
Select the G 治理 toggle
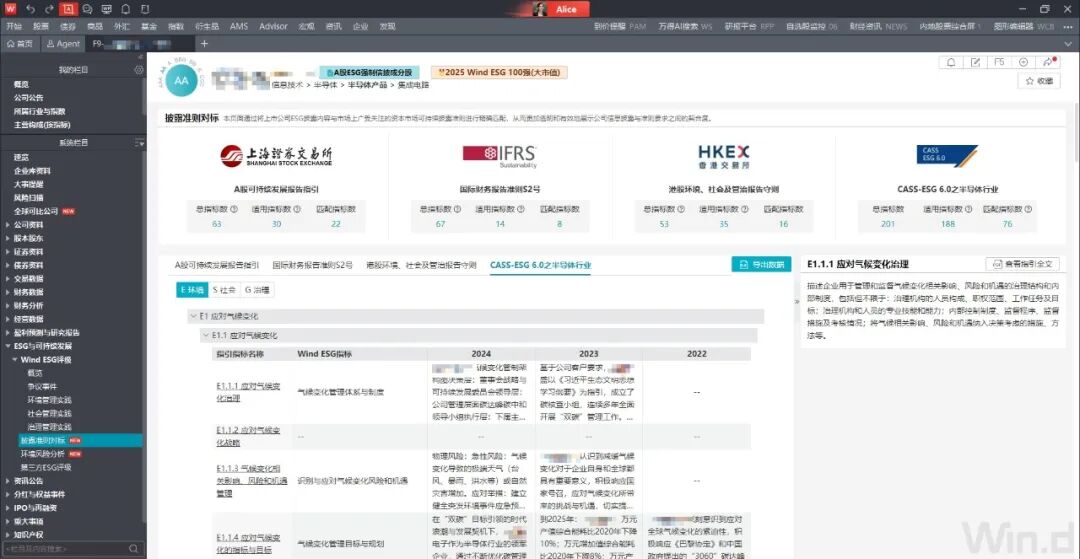click(x=258, y=291)
